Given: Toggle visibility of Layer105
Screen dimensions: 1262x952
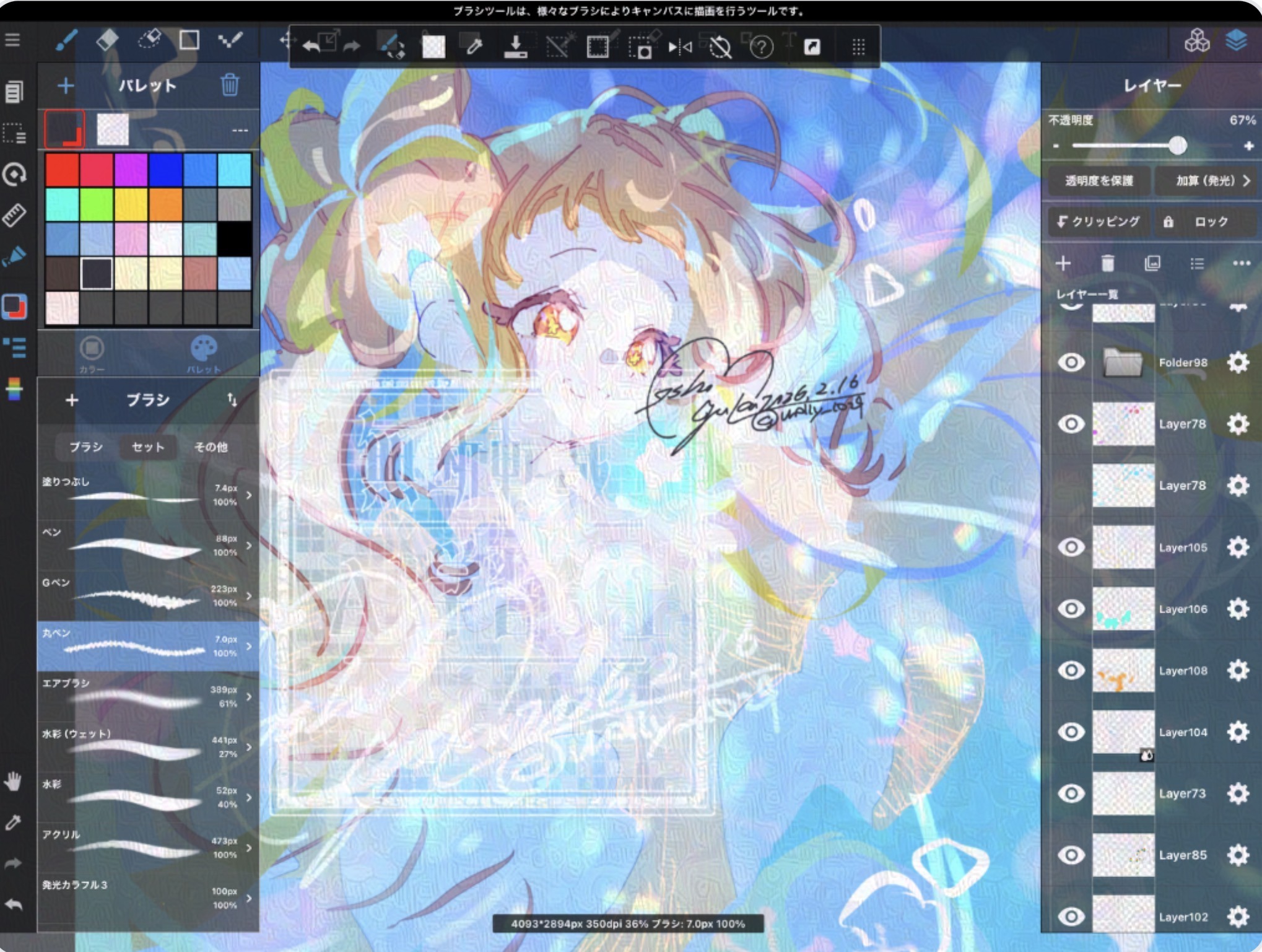Looking at the screenshot, I should [1071, 547].
